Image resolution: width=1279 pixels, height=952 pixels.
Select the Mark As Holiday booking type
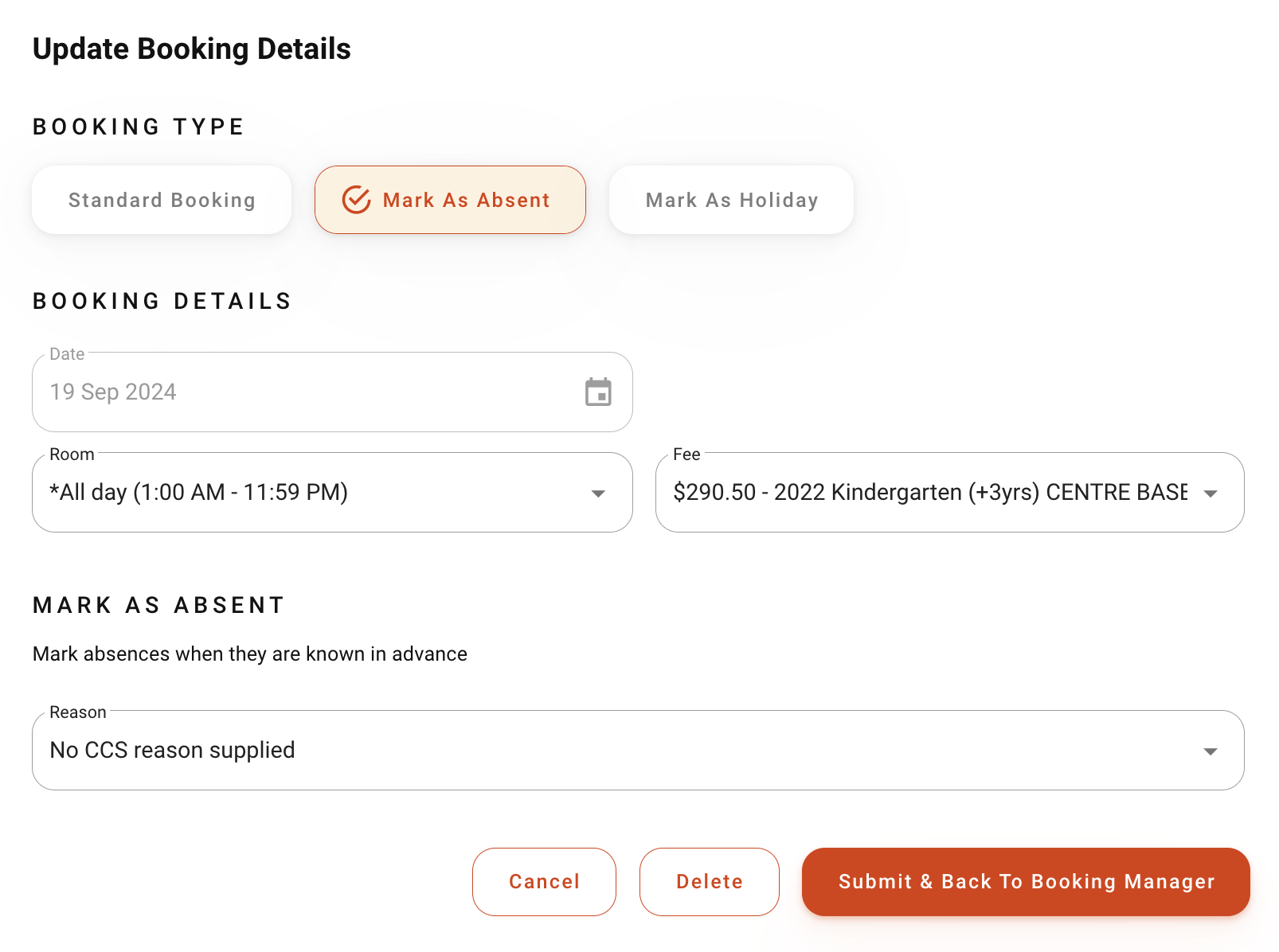click(731, 200)
